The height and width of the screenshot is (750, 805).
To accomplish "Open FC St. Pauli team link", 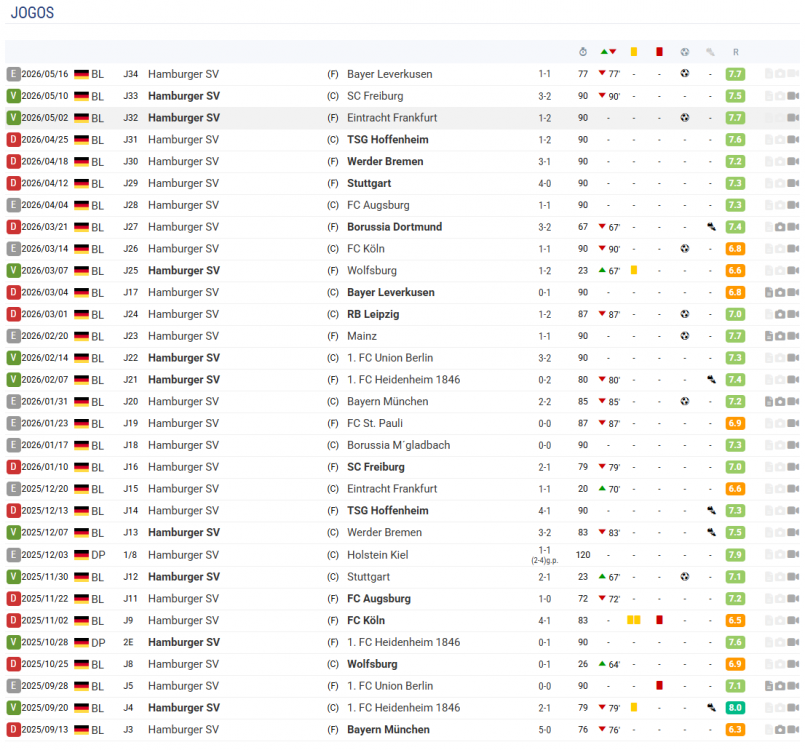I will tap(375, 424).
